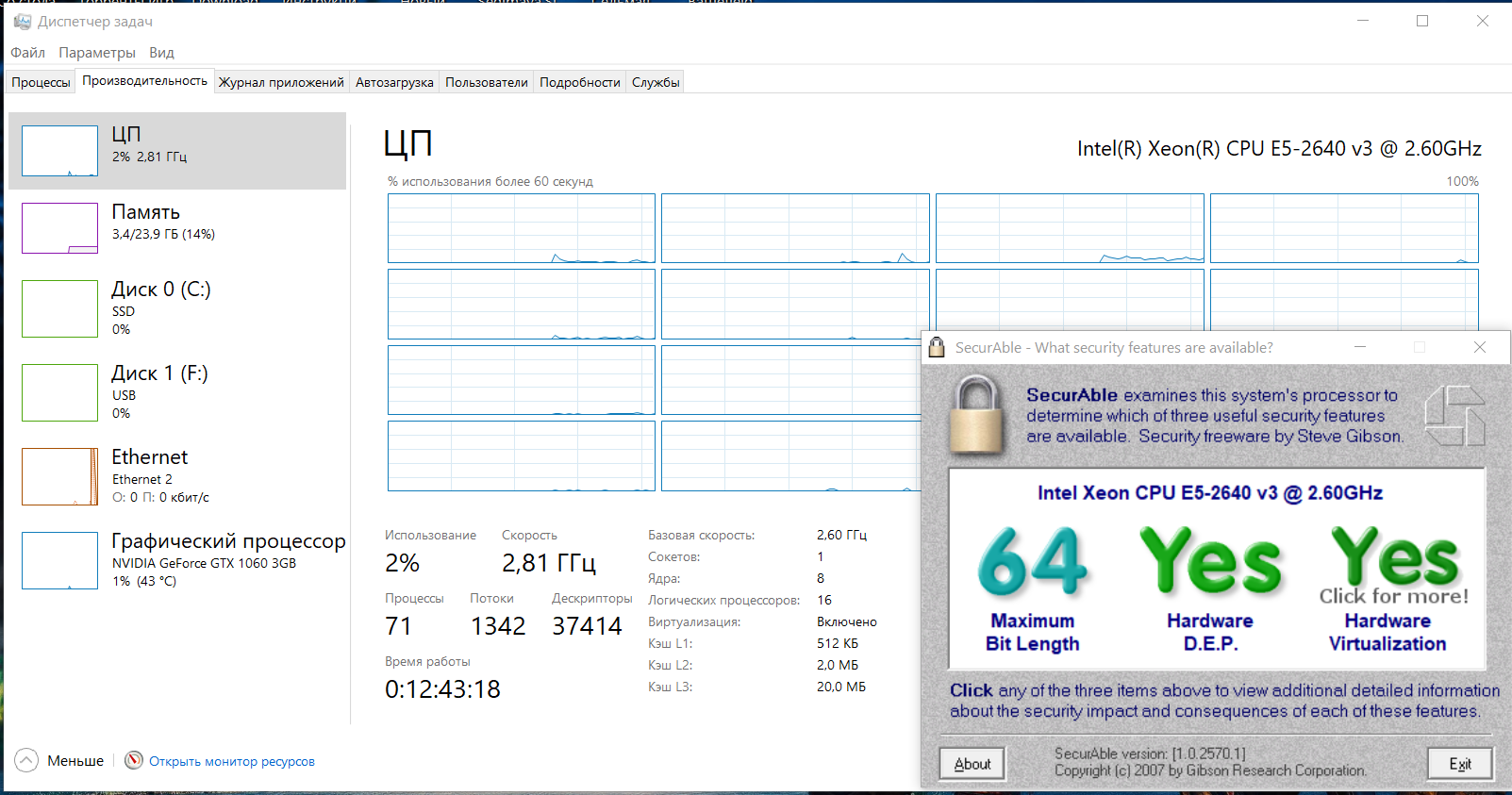
Task: Click the Exit button in SecurAble
Action: 1460,764
